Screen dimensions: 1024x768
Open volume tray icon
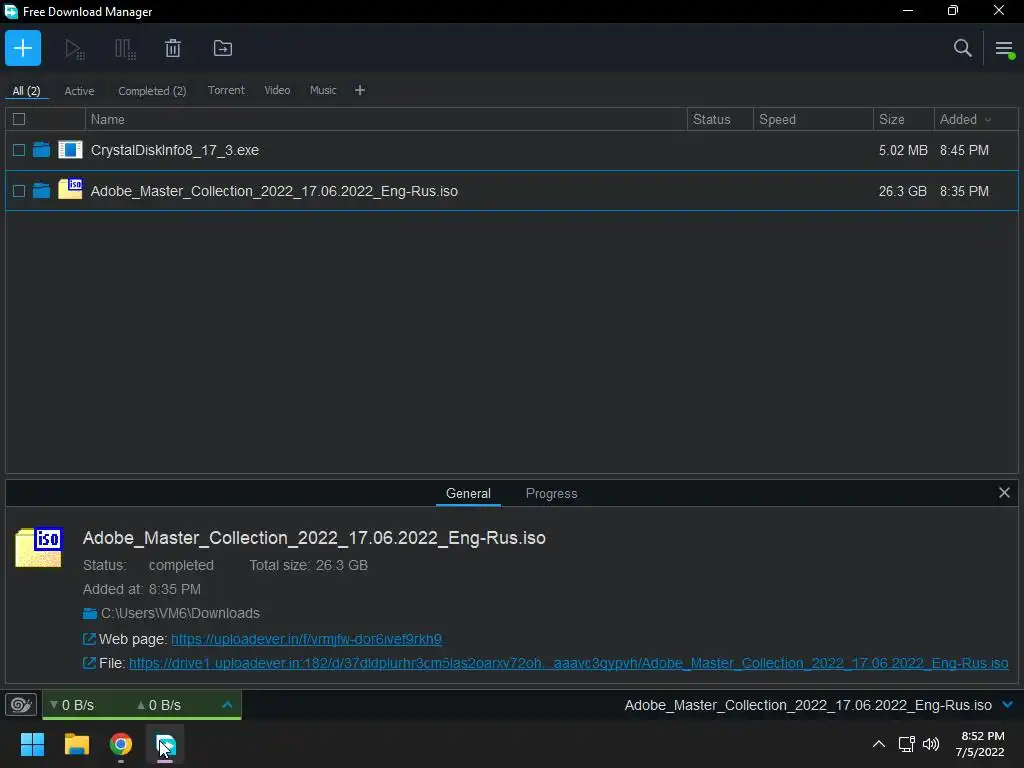[931, 744]
